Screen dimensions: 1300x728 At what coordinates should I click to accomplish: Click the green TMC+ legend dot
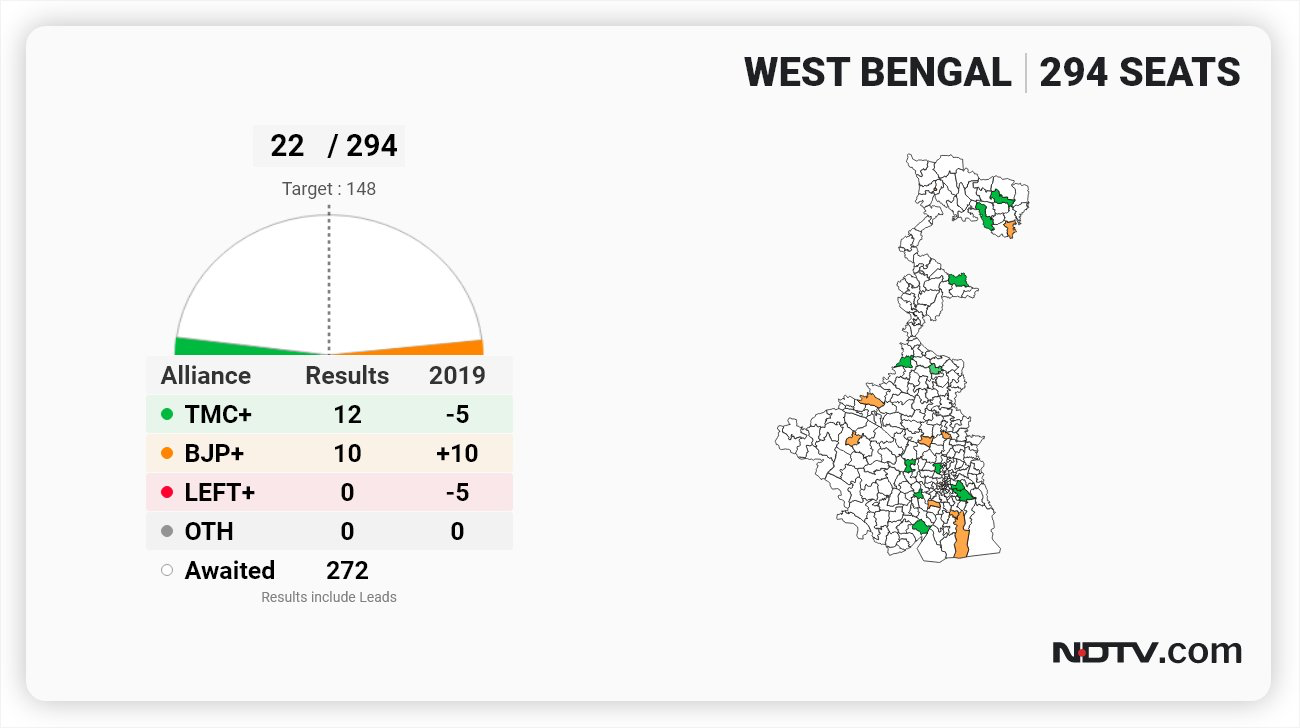(x=167, y=414)
